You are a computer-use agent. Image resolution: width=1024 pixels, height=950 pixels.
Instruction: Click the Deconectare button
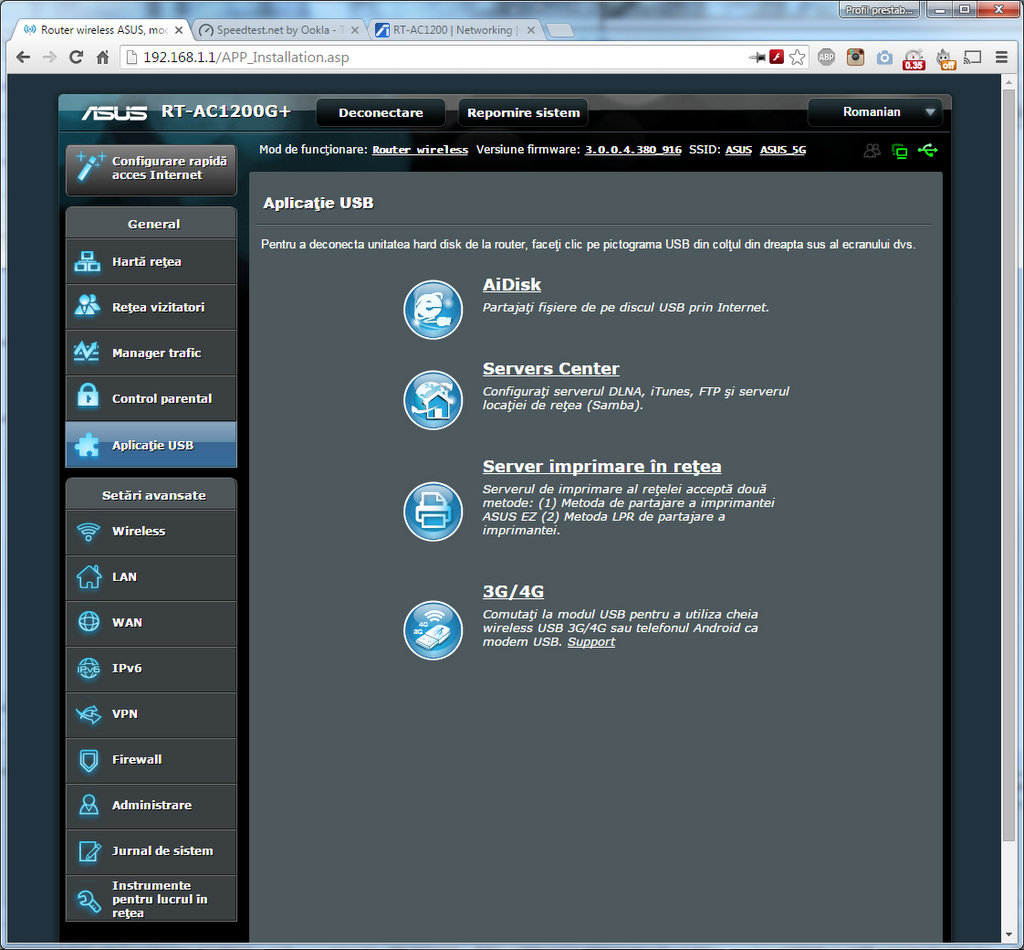381,112
